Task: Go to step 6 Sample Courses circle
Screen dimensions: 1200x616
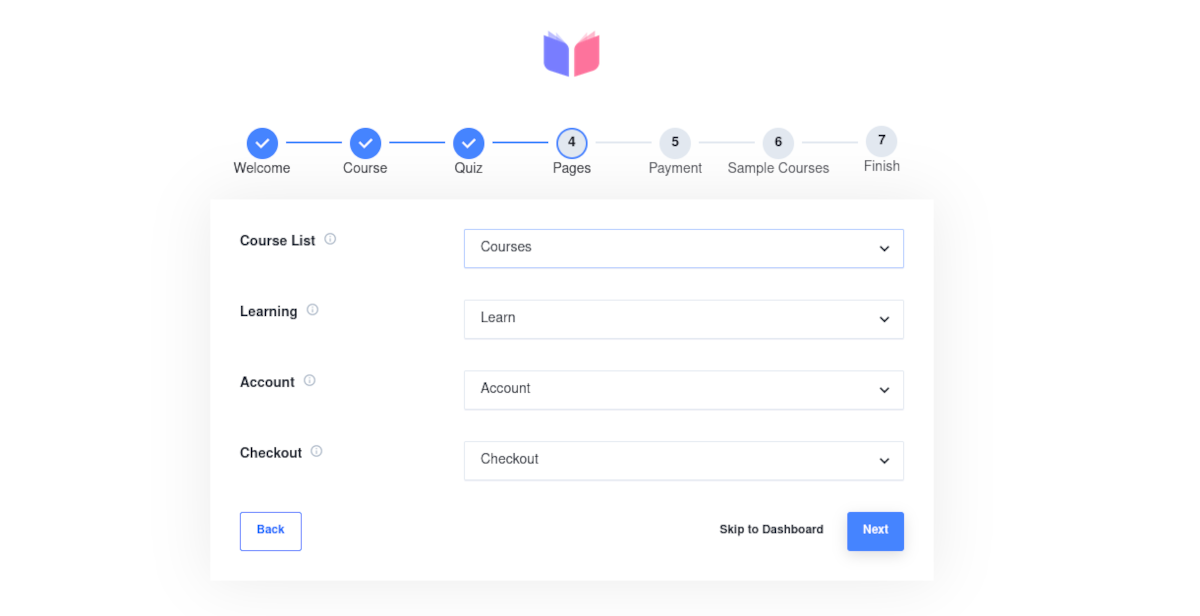Action: (778, 143)
